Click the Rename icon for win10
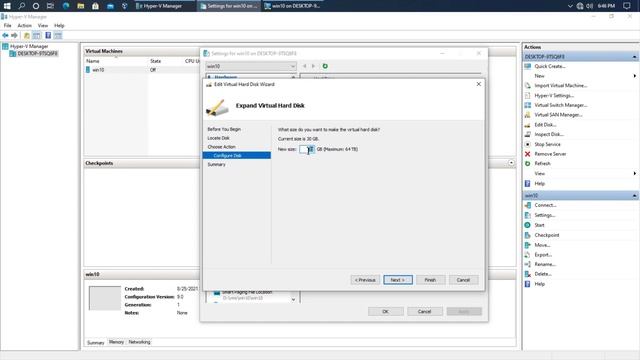This screenshot has height=360, width=640. (528, 264)
